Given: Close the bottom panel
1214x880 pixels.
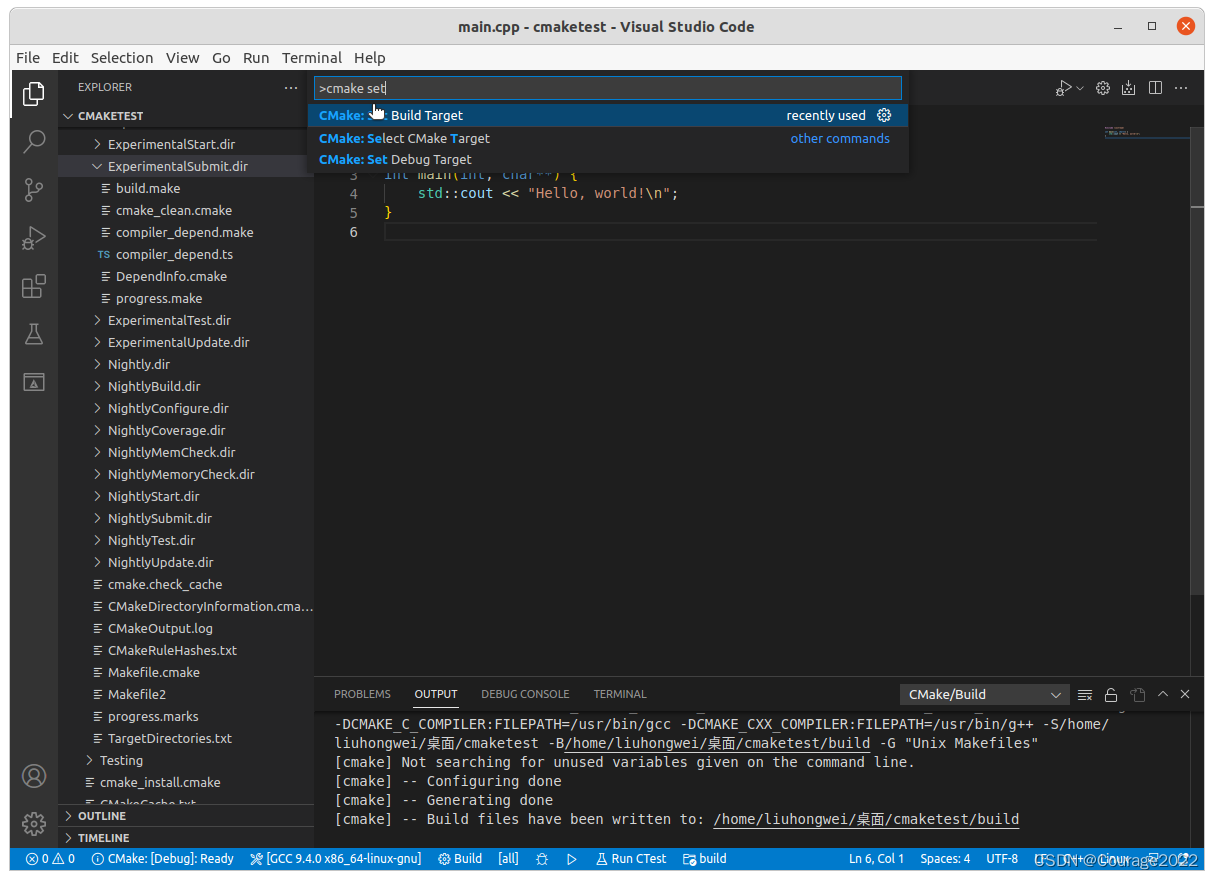Looking at the screenshot, I should (x=1185, y=694).
